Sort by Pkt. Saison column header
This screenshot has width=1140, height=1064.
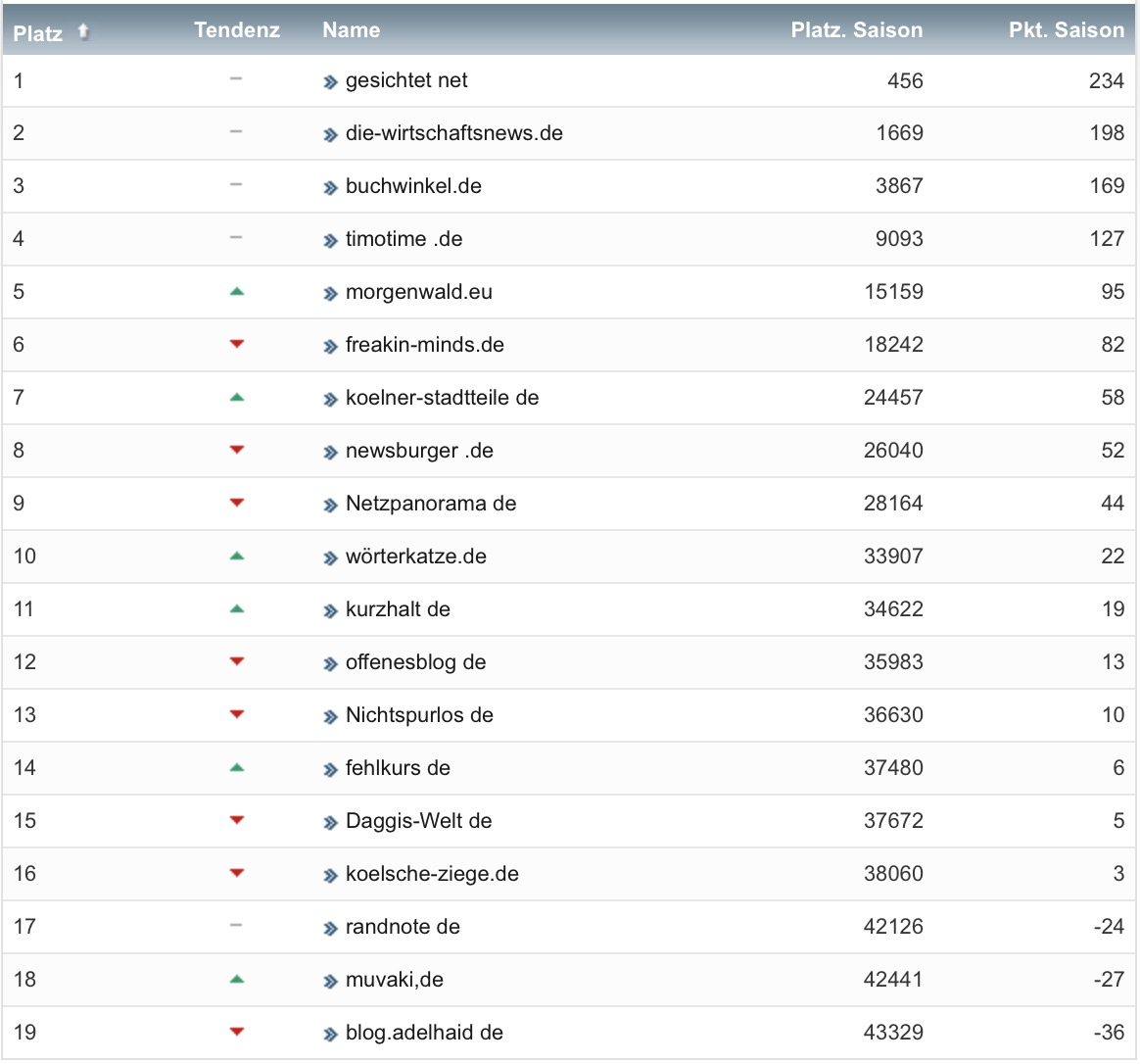(x=1067, y=29)
